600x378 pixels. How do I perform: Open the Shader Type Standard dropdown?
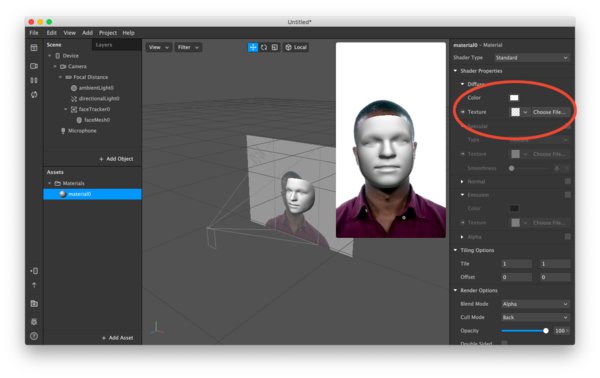click(x=531, y=58)
